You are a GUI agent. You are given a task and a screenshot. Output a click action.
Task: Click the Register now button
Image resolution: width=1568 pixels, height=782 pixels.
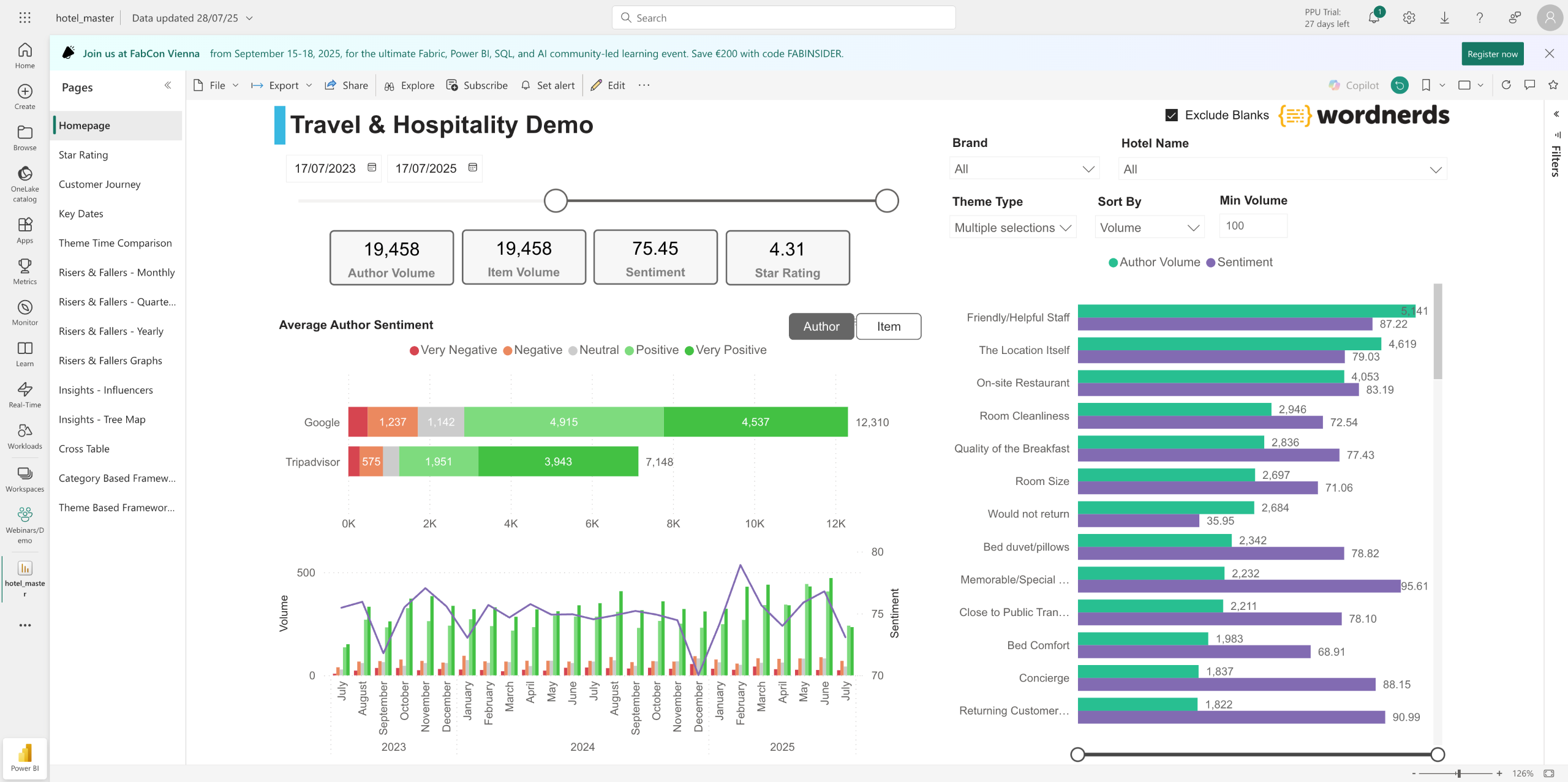pos(1492,54)
